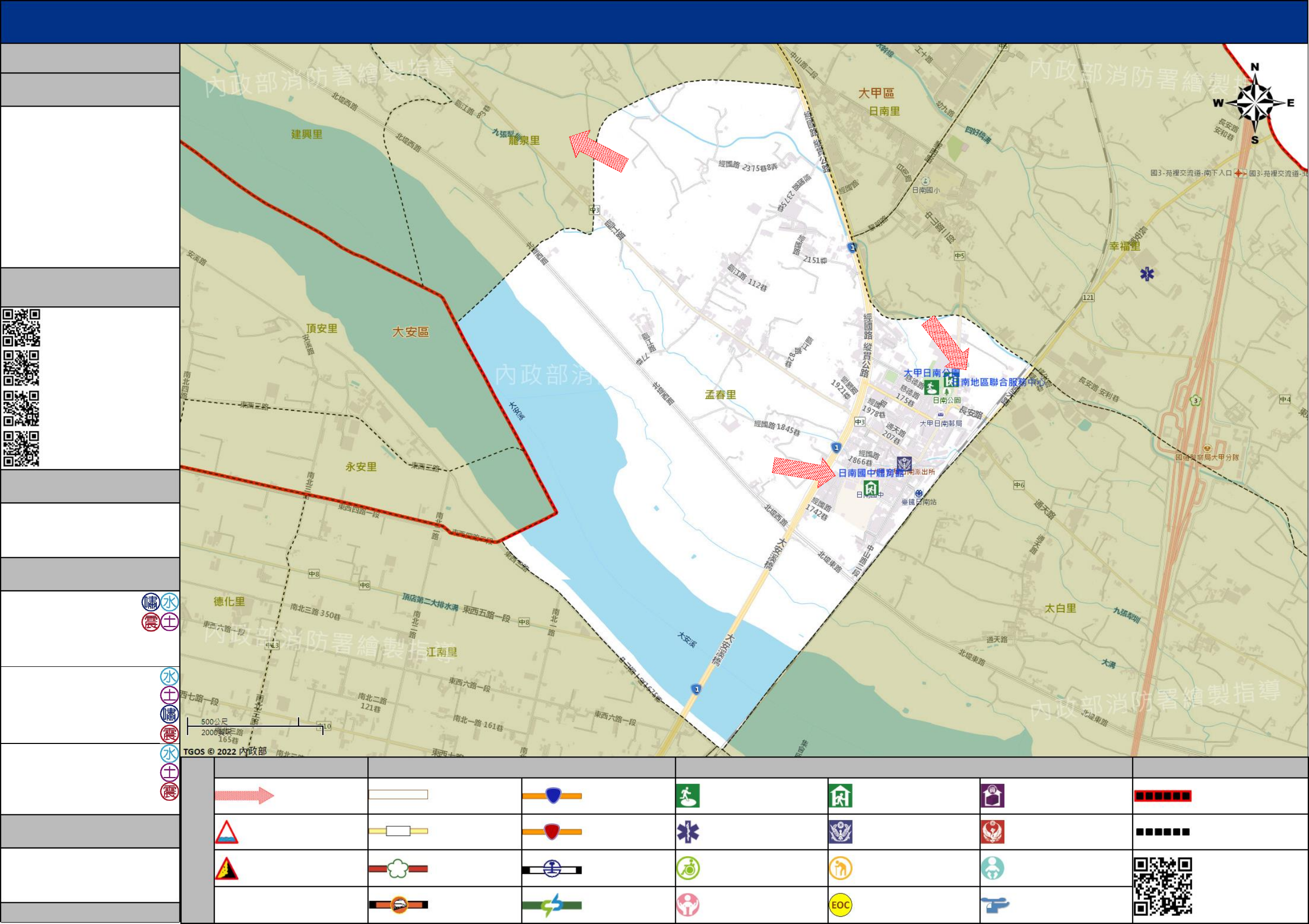Select the railway emblem line symbol in legend
This screenshot has width=1309, height=924.
coord(552,869)
